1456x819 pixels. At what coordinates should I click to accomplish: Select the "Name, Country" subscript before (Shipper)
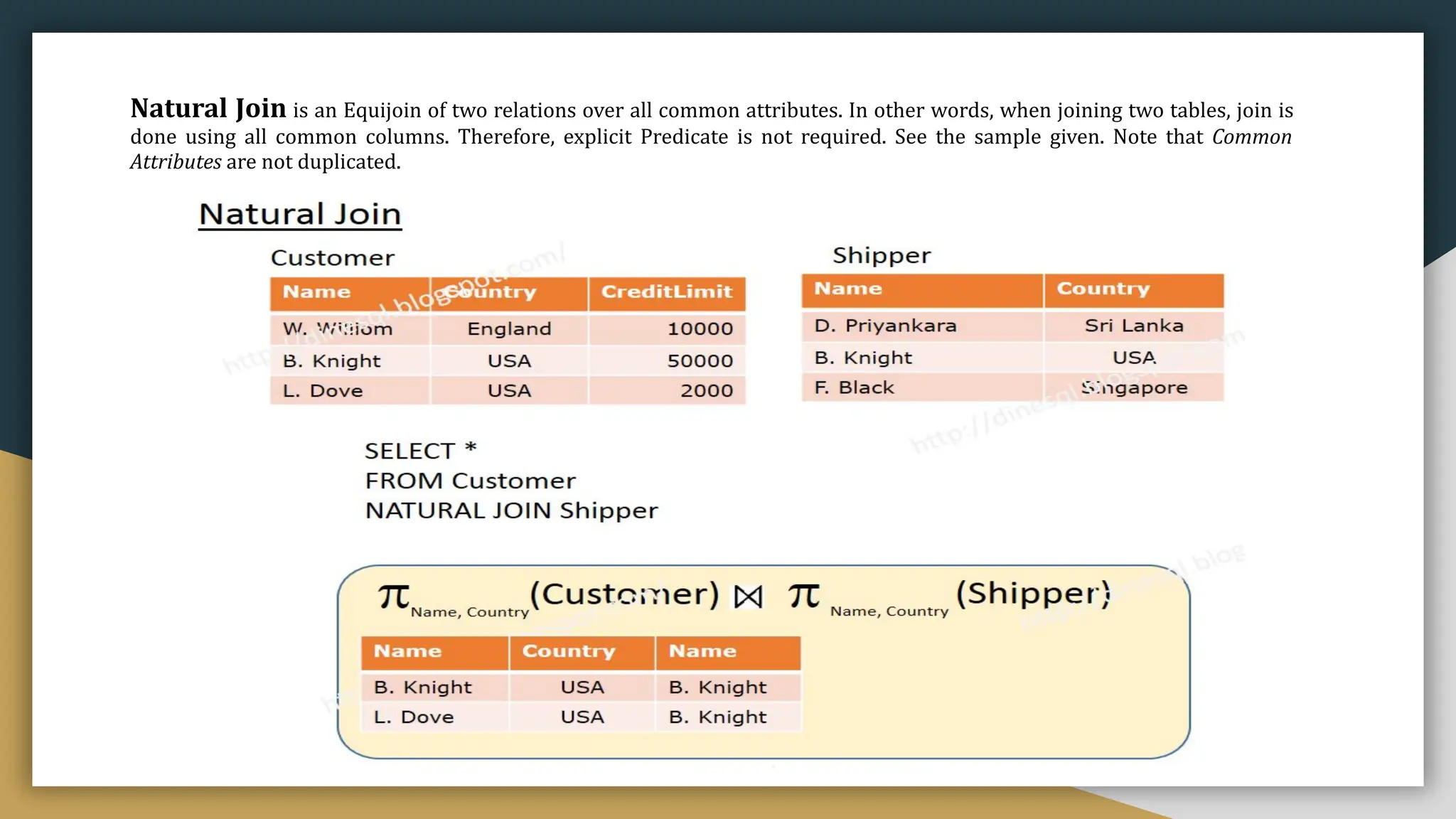889,611
